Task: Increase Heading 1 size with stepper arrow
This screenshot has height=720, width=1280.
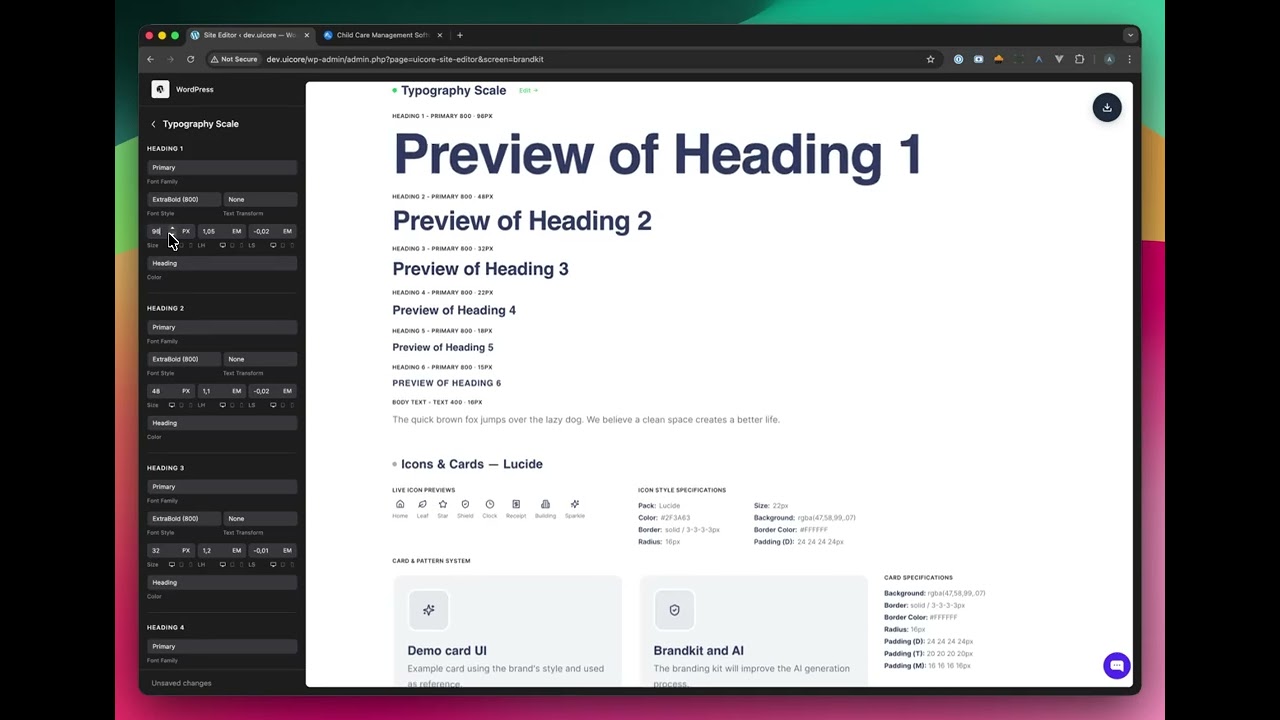Action: [172, 228]
